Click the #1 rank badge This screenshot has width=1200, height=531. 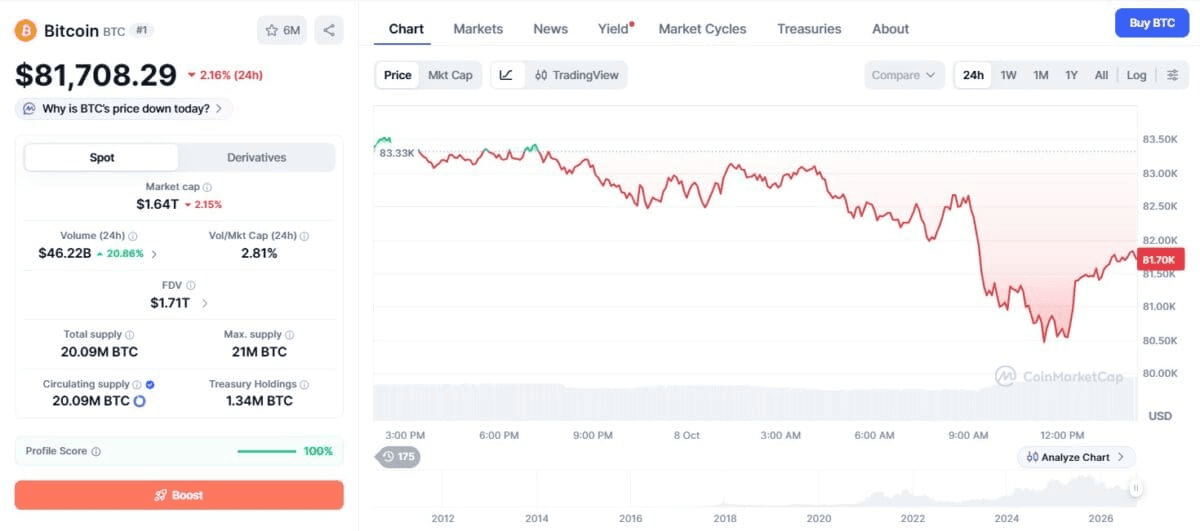[x=141, y=31]
